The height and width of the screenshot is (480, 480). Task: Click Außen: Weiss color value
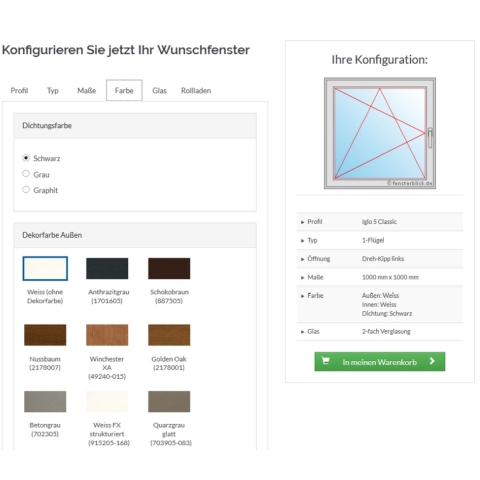coord(380,295)
